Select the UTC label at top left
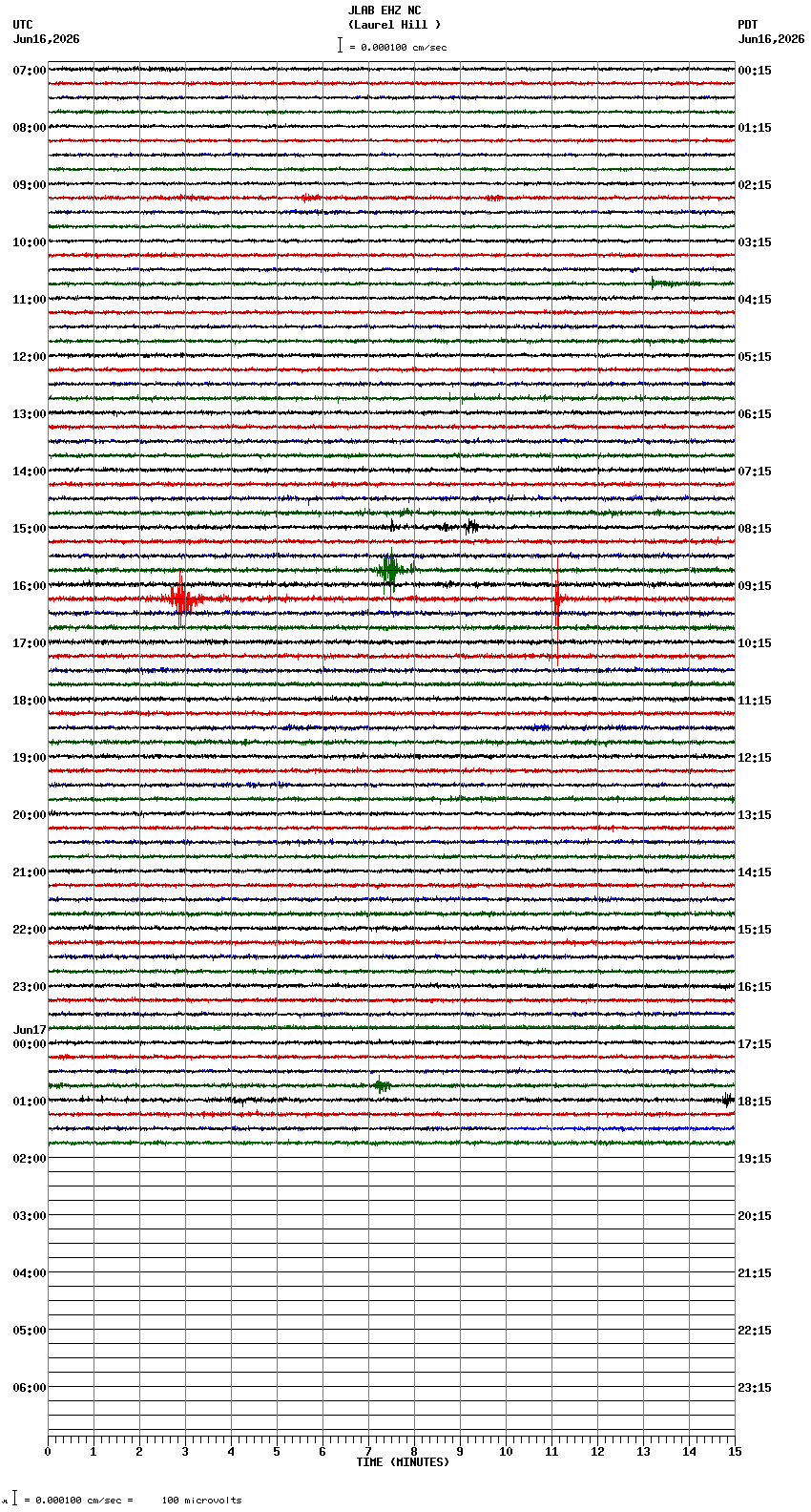 click(x=23, y=25)
